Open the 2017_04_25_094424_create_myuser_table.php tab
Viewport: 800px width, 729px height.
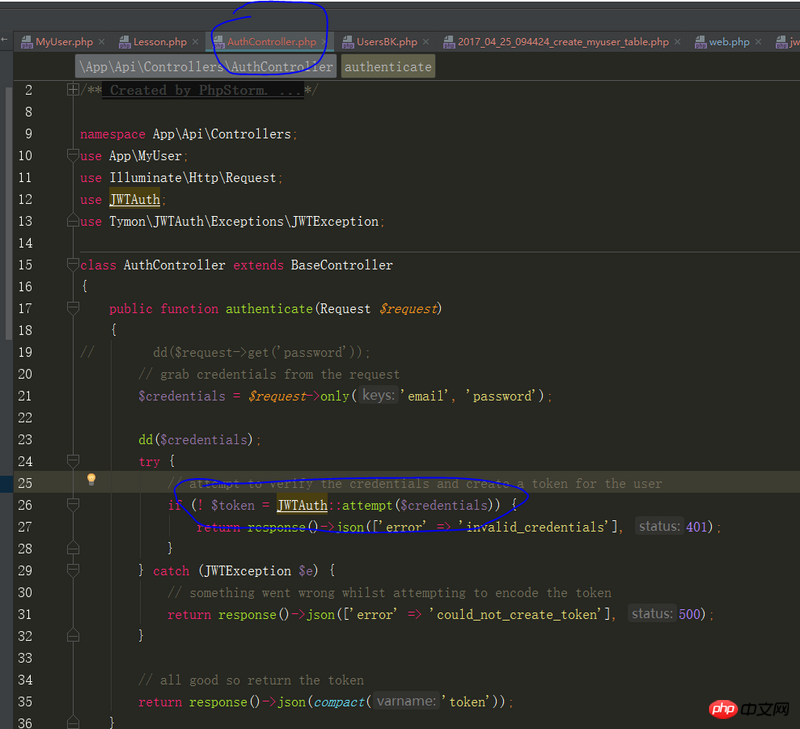(x=563, y=42)
